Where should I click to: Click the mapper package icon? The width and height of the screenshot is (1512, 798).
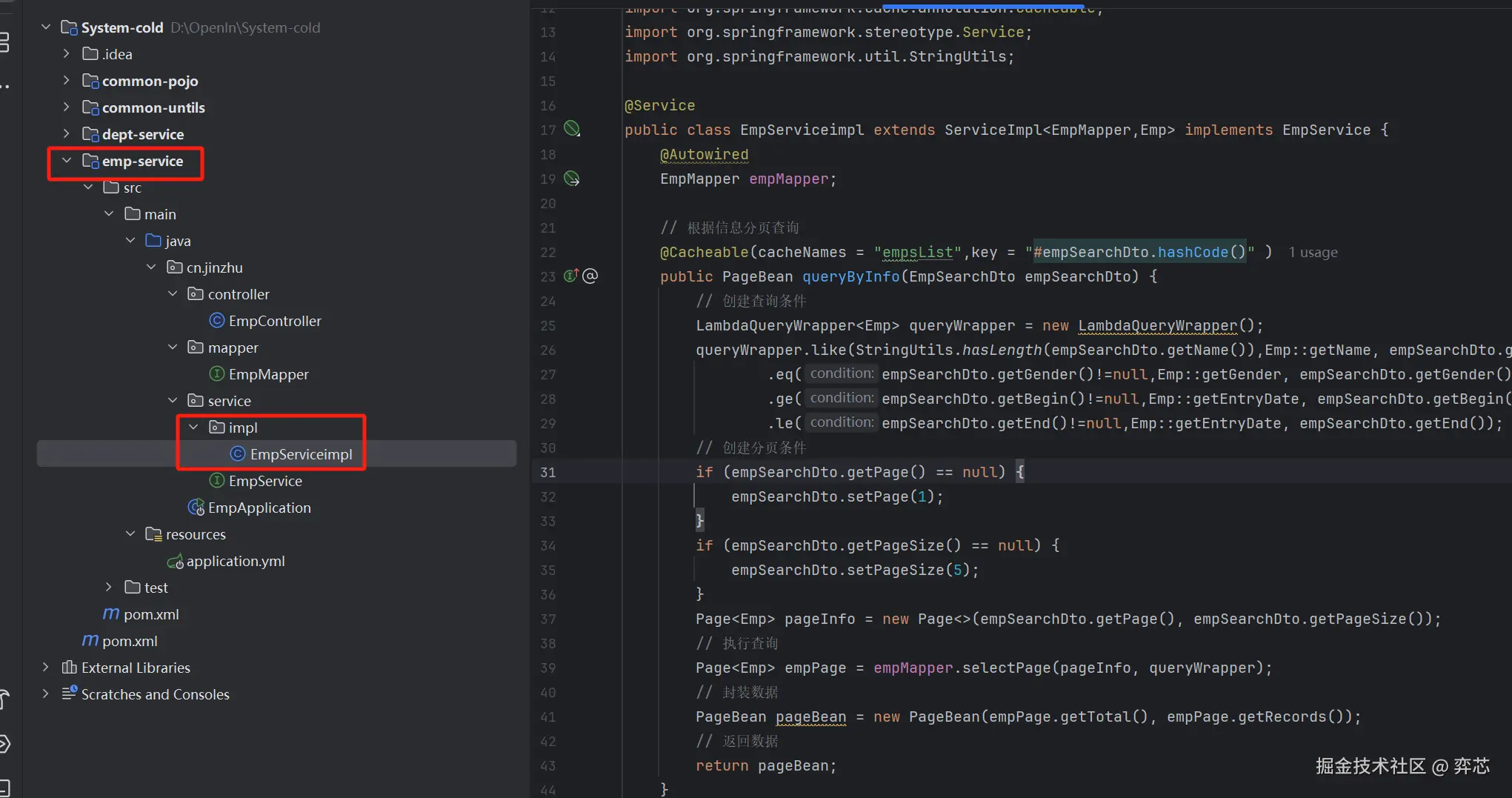pyautogui.click(x=196, y=348)
